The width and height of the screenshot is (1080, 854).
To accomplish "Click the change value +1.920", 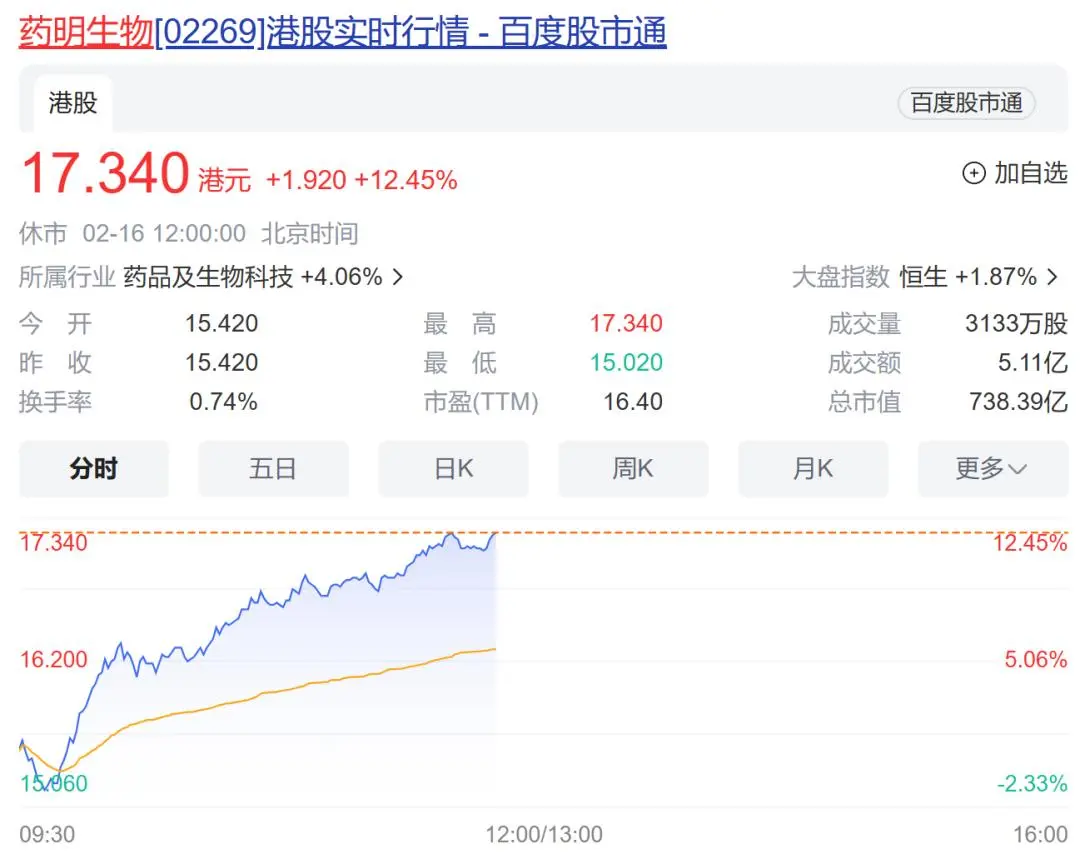I will [x=306, y=180].
